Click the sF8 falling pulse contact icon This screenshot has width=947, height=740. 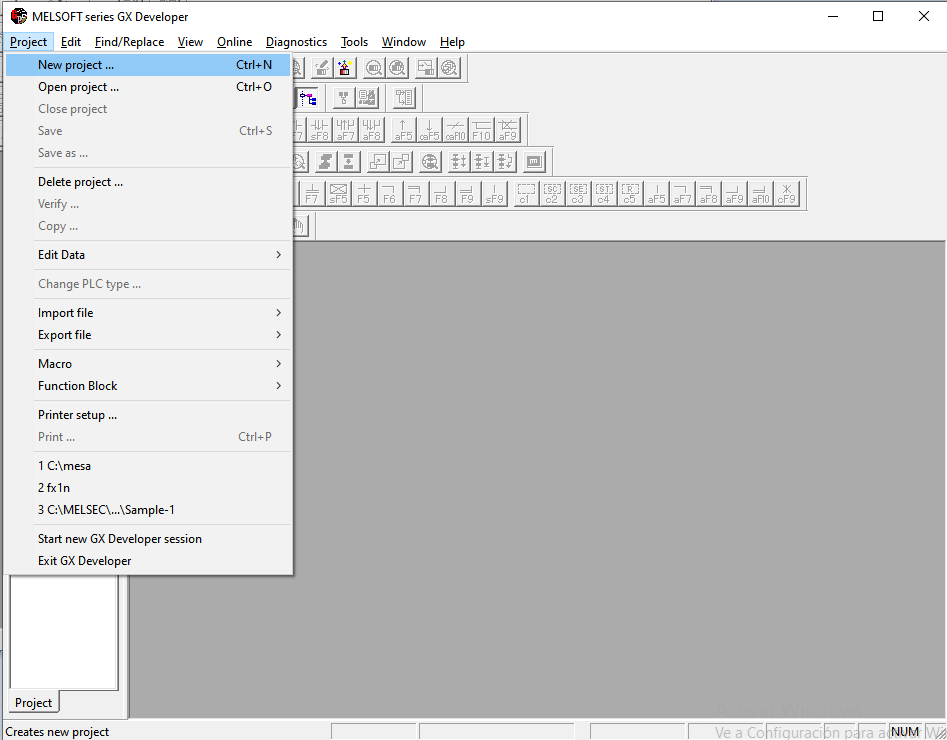(x=319, y=130)
